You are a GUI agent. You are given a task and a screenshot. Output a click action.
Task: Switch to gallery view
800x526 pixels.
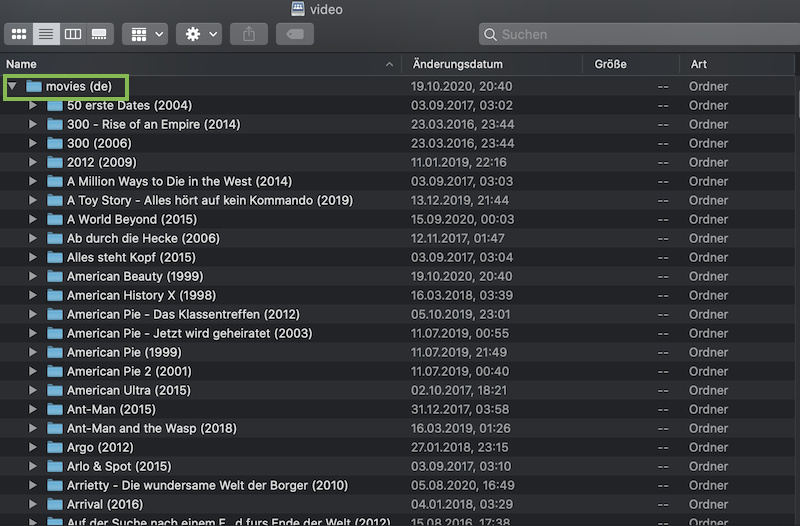click(x=99, y=34)
